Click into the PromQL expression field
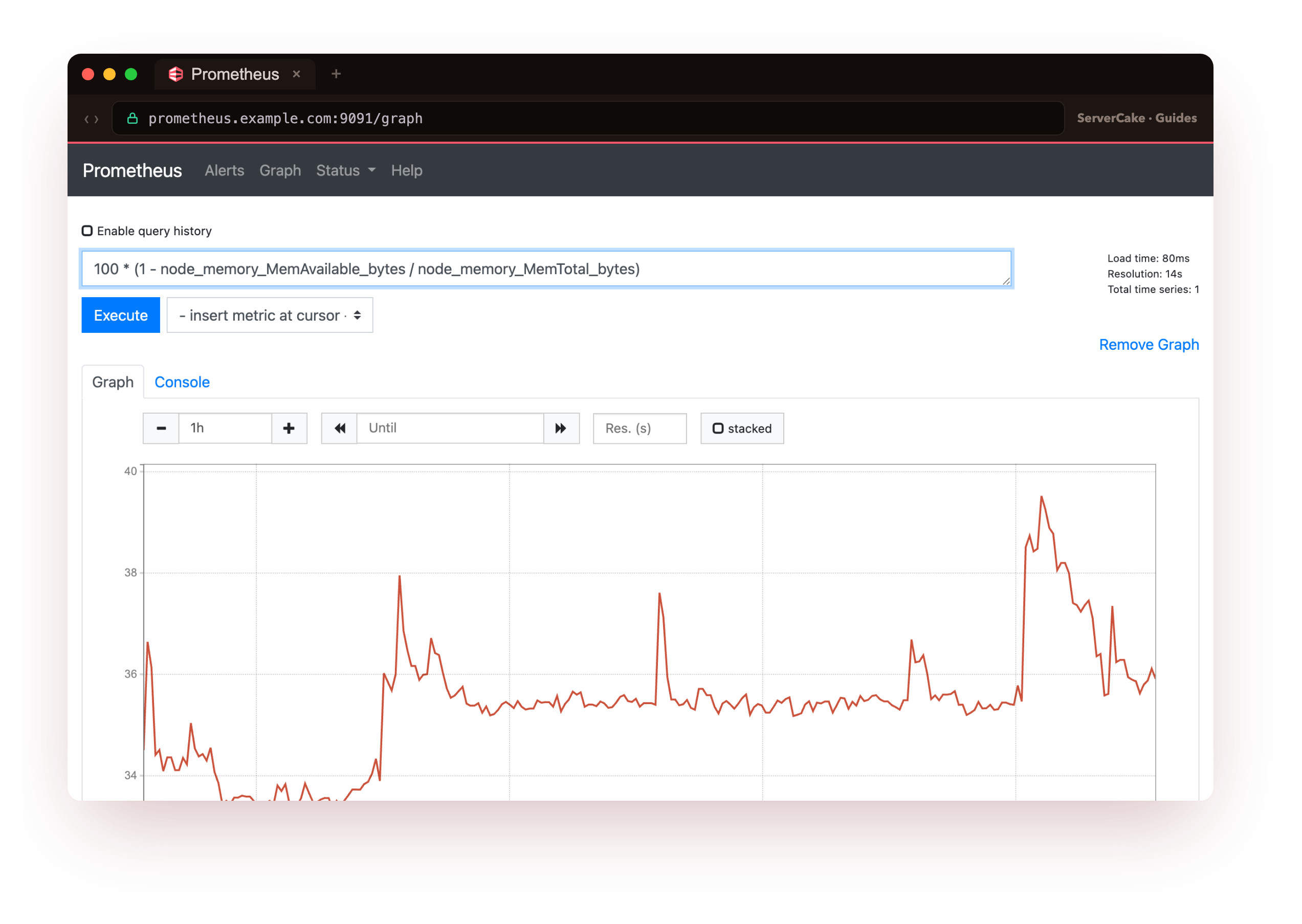1302x924 pixels. [546, 268]
